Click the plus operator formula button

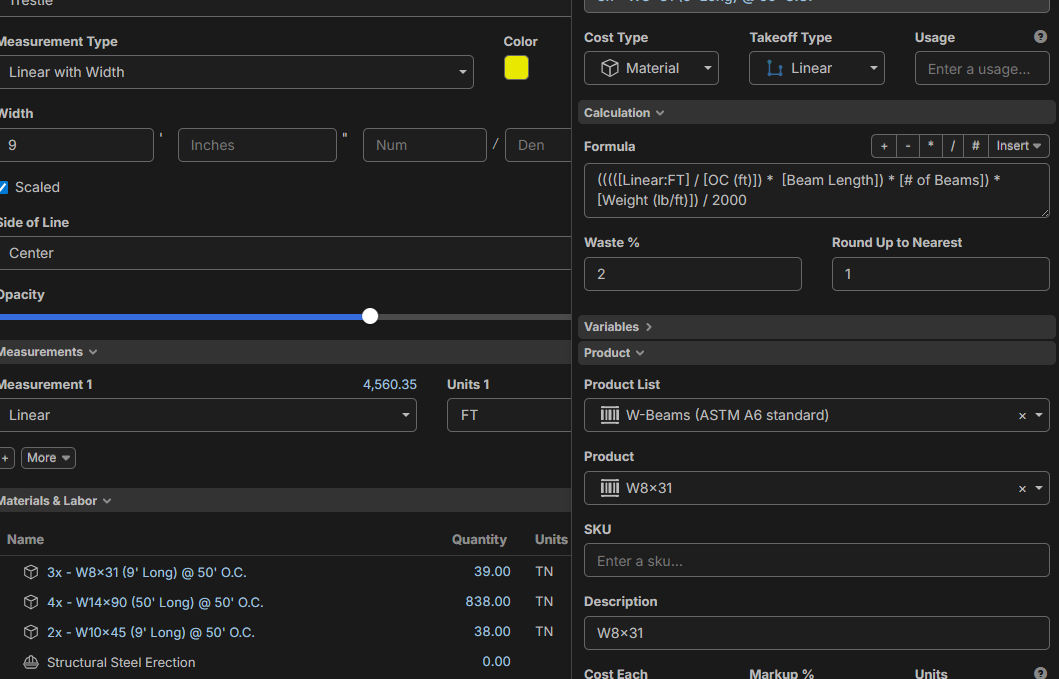pos(883,146)
